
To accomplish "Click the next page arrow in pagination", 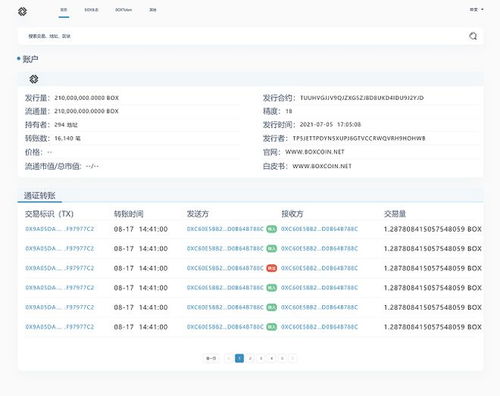I will coord(293,358).
